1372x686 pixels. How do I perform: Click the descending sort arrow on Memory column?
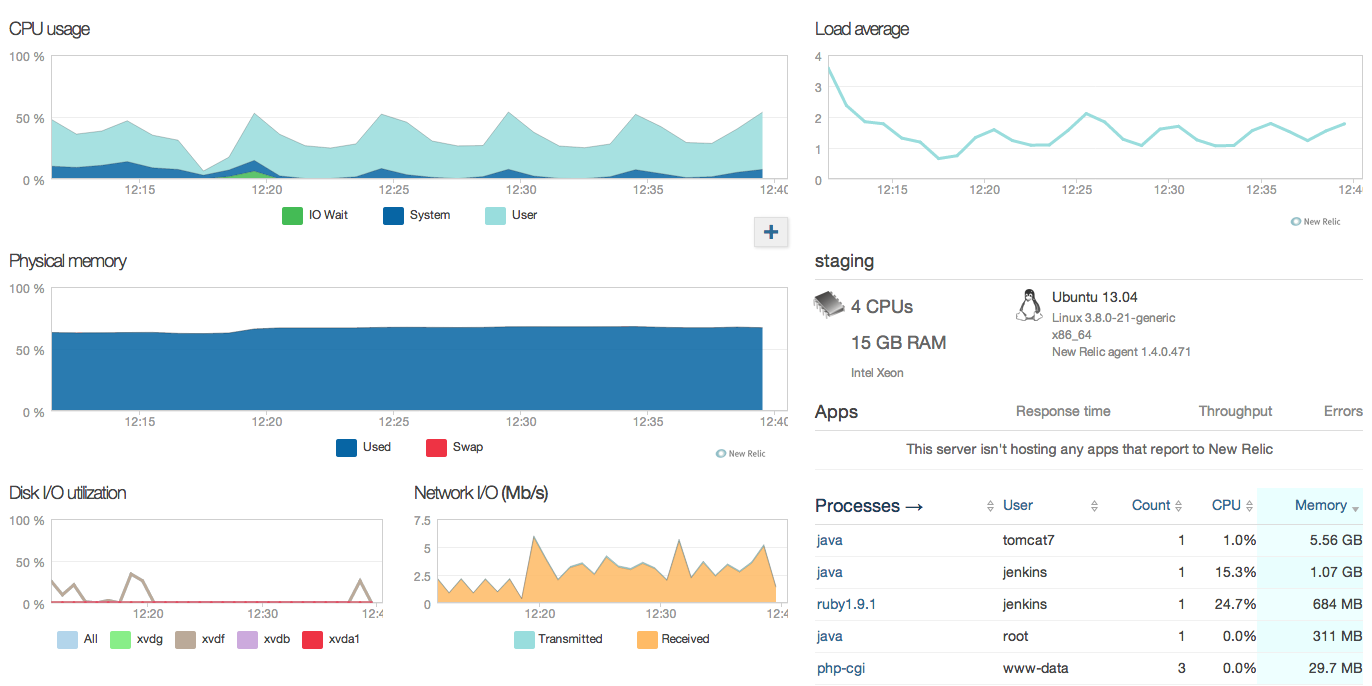coord(1356,509)
